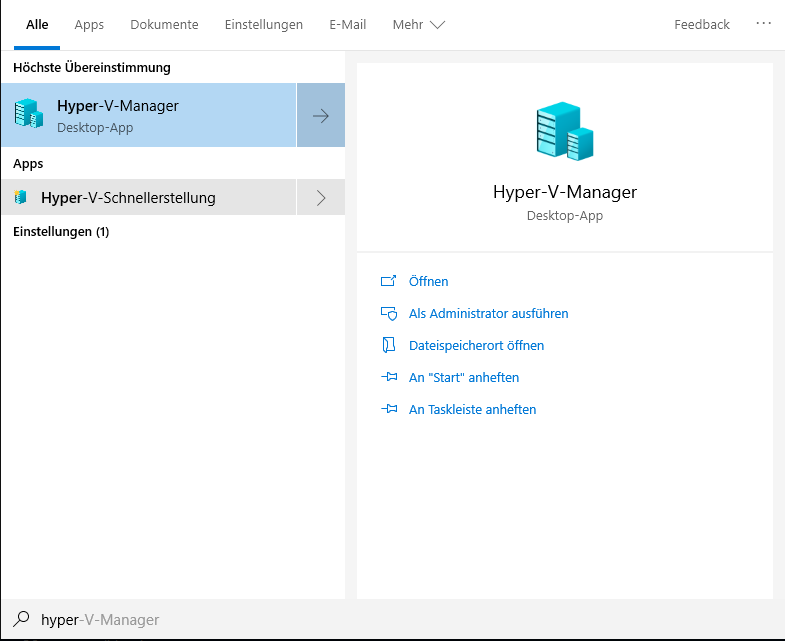Open the Einstellungen (1) results group
This screenshot has height=641, width=785.
click(x=61, y=232)
